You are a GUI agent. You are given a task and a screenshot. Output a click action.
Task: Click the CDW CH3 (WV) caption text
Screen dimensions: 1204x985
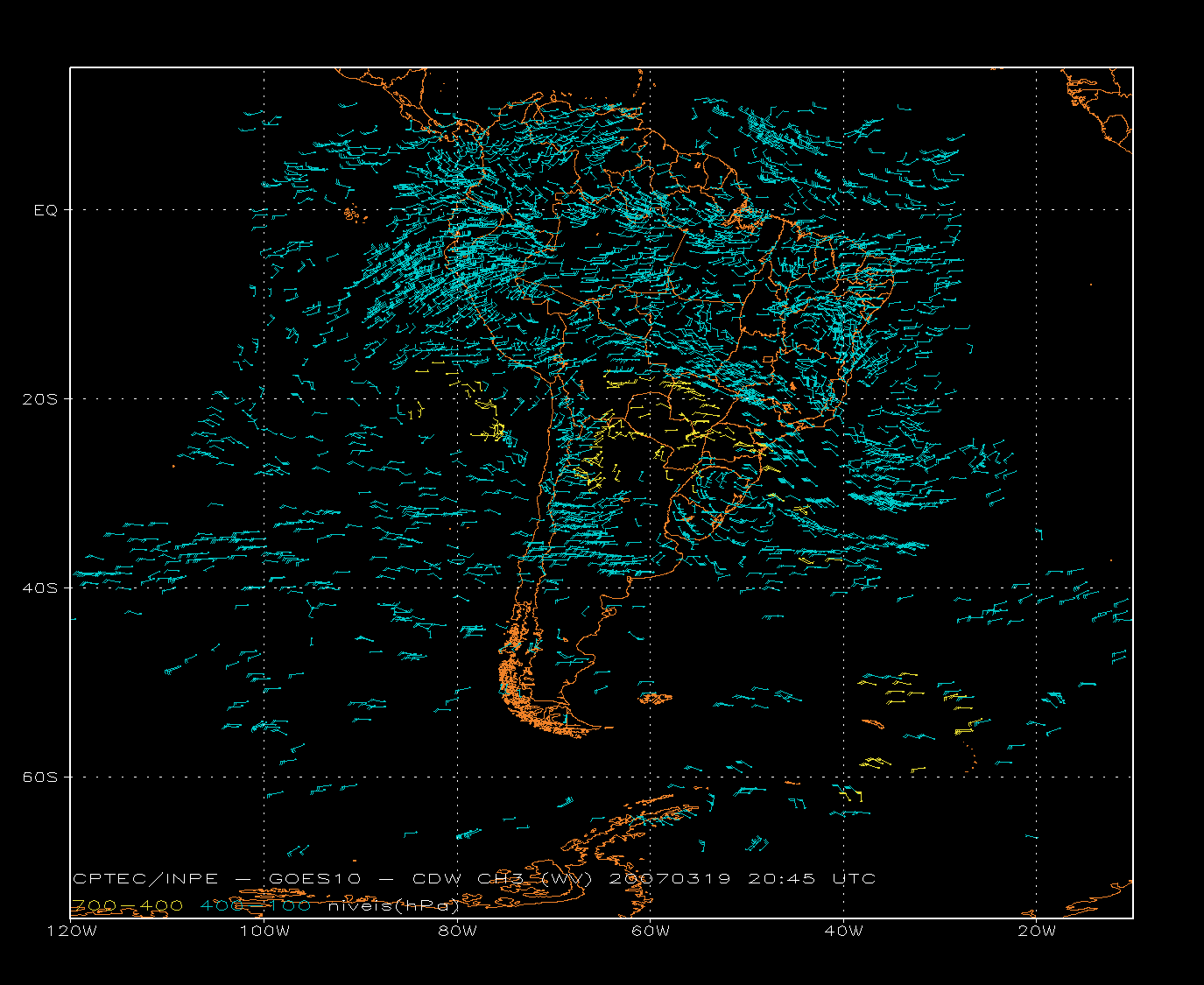[503, 879]
